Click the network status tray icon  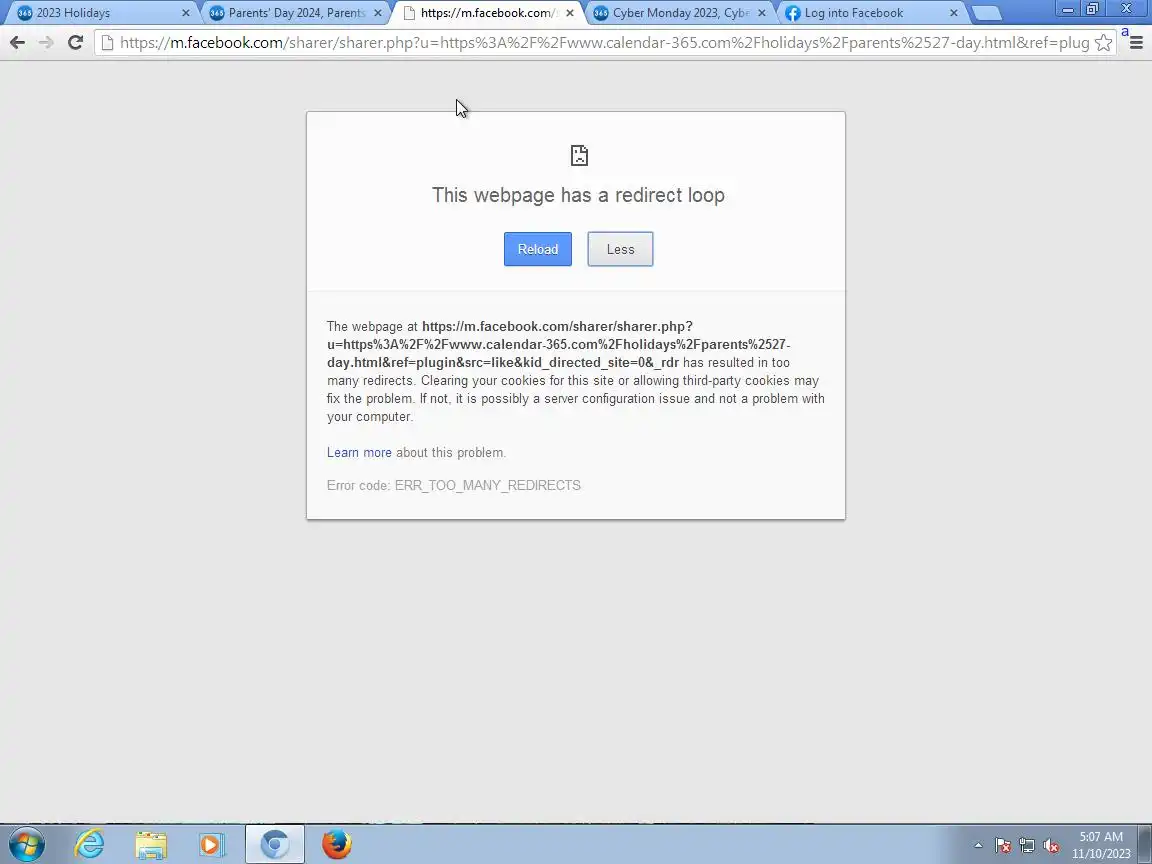(1027, 846)
